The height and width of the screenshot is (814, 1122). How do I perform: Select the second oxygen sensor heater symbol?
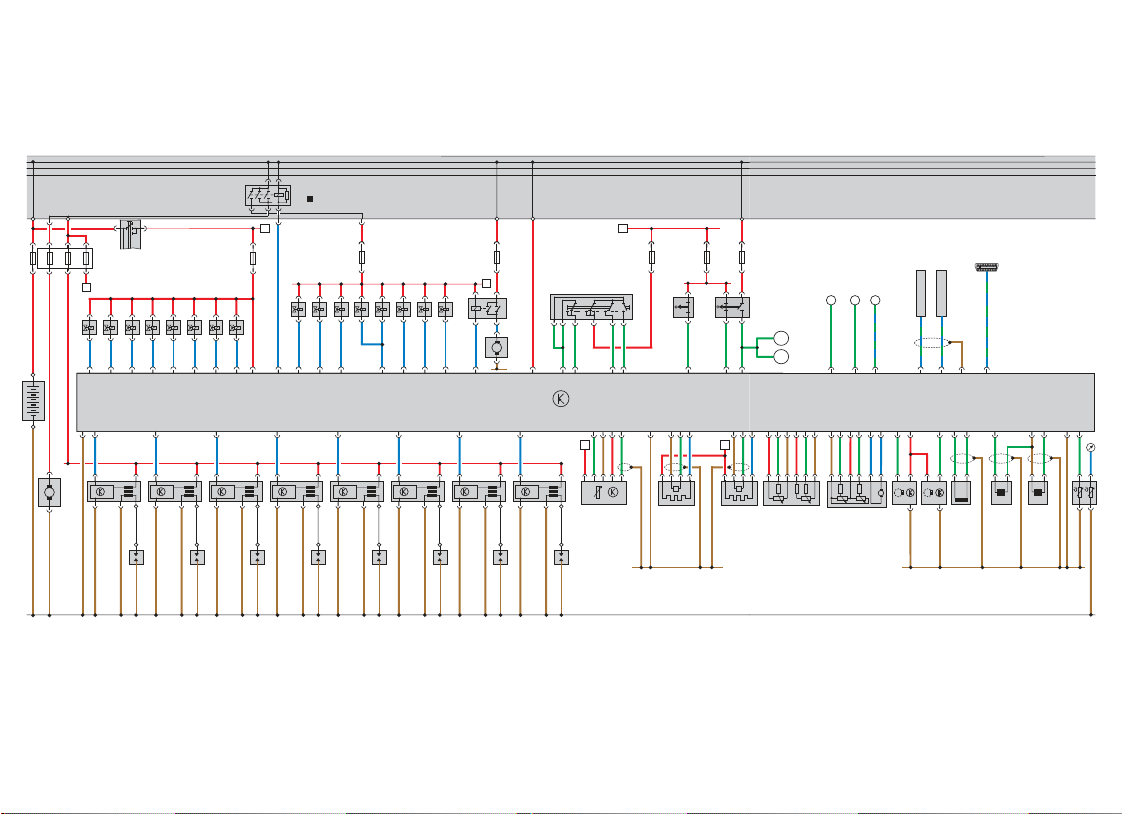(739, 493)
